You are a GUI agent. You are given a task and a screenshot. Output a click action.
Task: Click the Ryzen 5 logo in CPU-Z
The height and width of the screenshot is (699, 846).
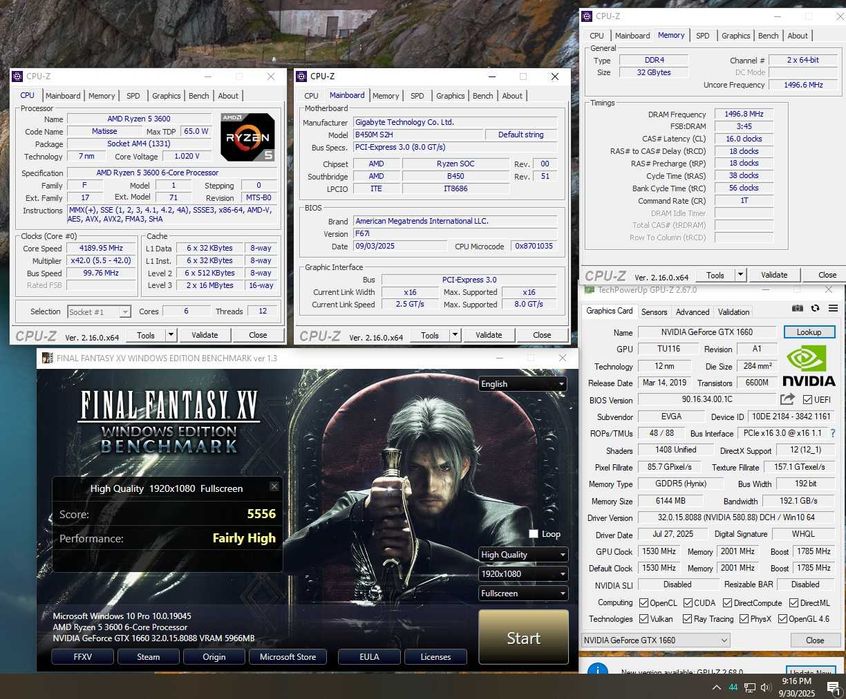point(248,137)
